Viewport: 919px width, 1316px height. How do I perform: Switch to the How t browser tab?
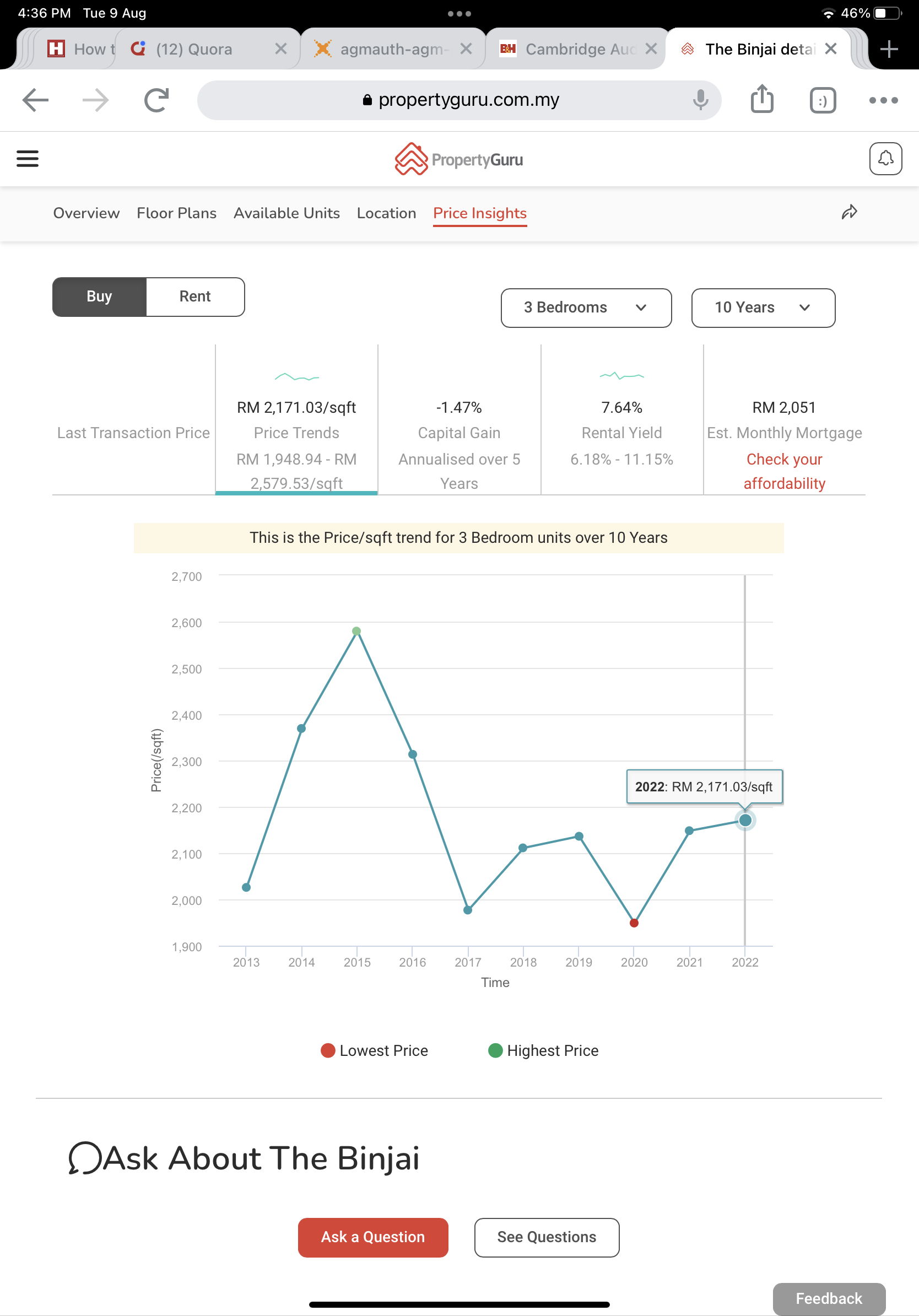click(82, 49)
